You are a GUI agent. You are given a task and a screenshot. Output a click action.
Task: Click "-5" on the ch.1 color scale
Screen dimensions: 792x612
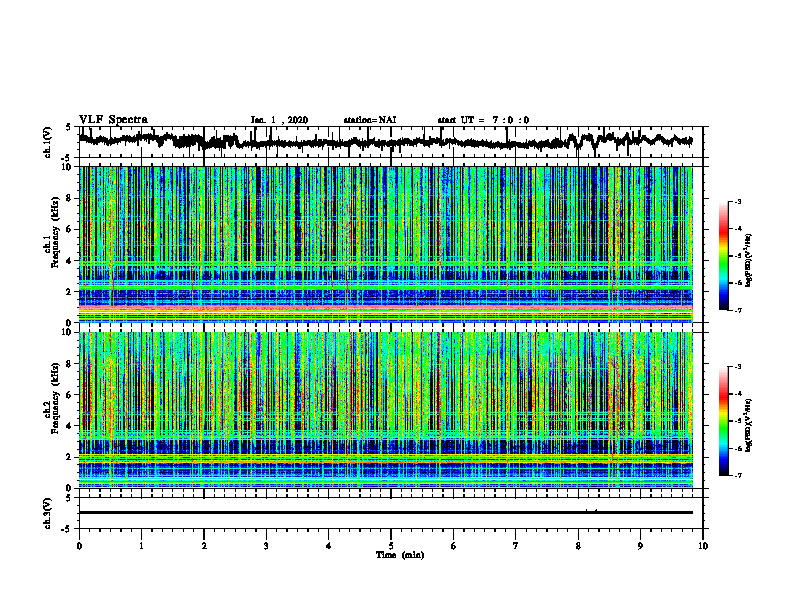[738, 256]
